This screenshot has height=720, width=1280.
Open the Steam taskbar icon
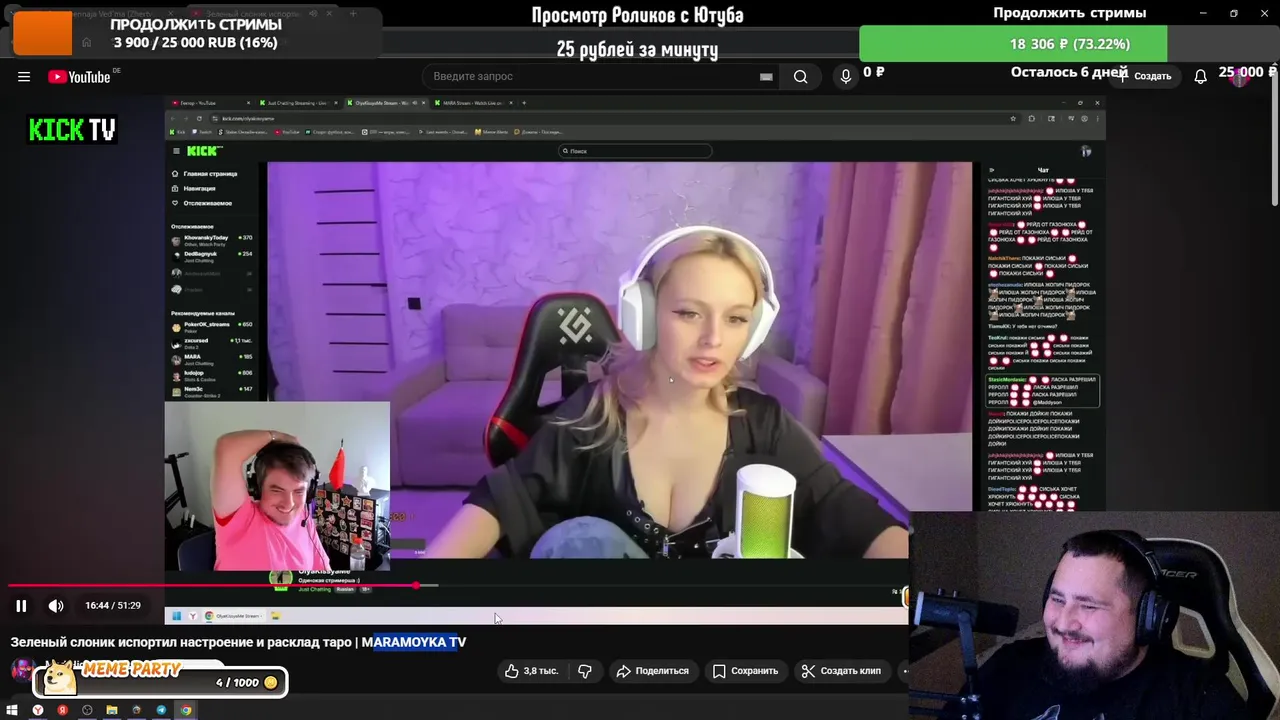(x=136, y=710)
